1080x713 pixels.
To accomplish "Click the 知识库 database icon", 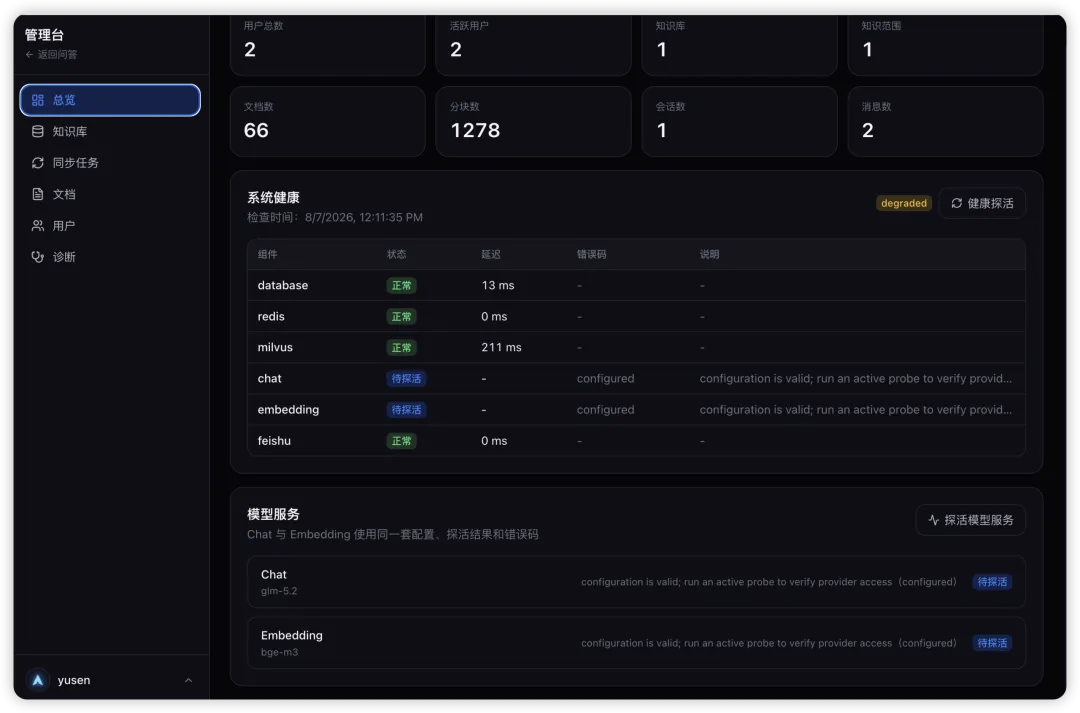I will (38, 132).
